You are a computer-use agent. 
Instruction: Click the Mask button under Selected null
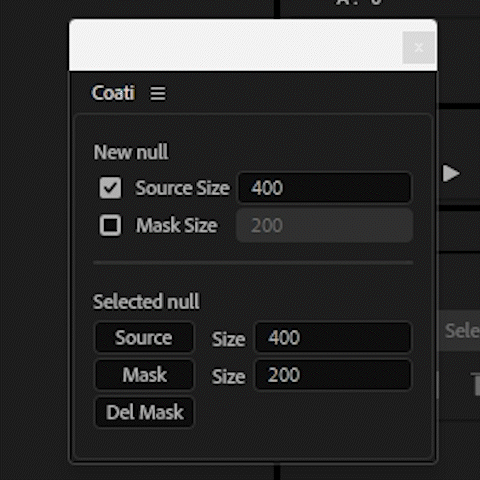tap(144, 375)
